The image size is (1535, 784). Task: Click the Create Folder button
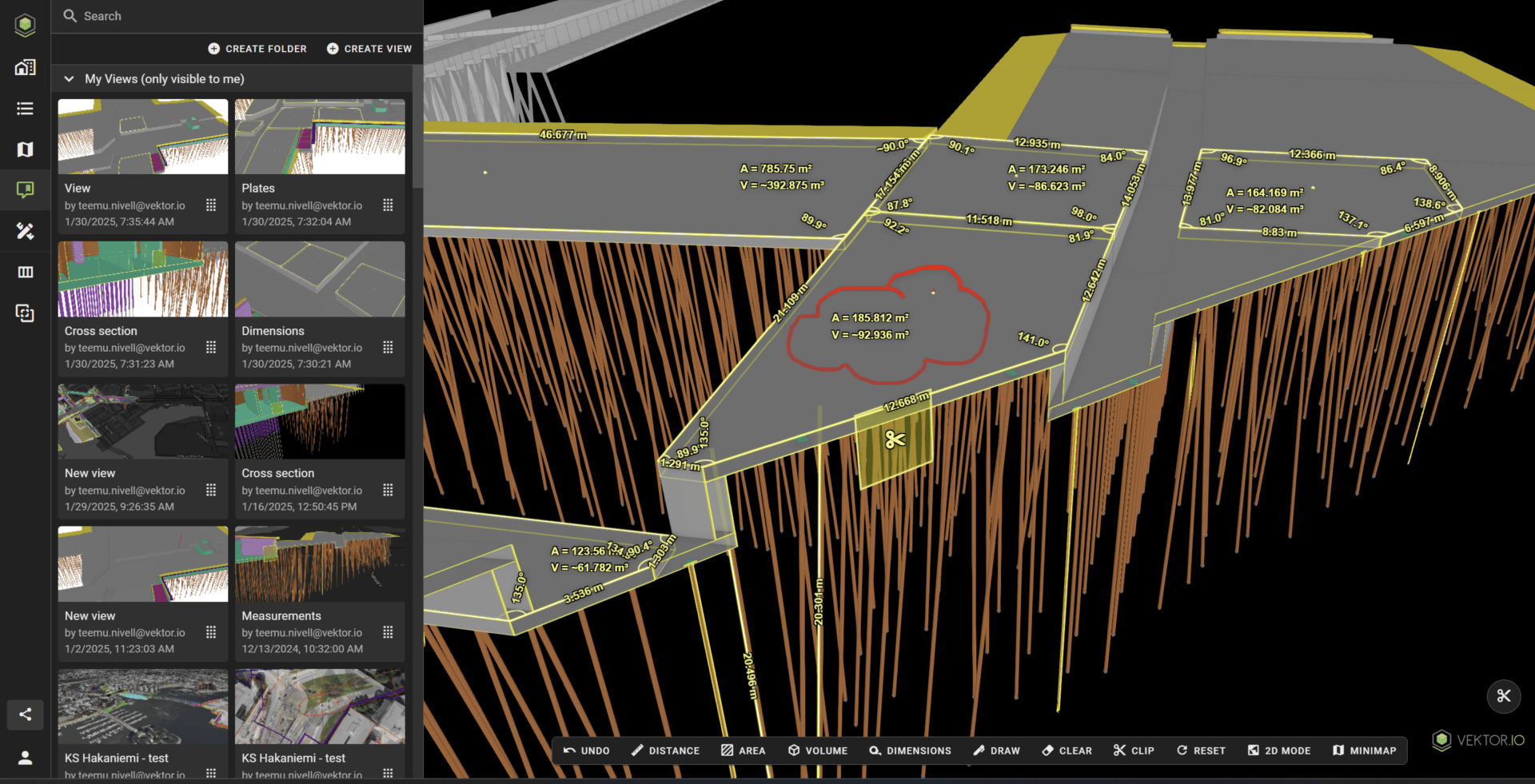pos(257,49)
